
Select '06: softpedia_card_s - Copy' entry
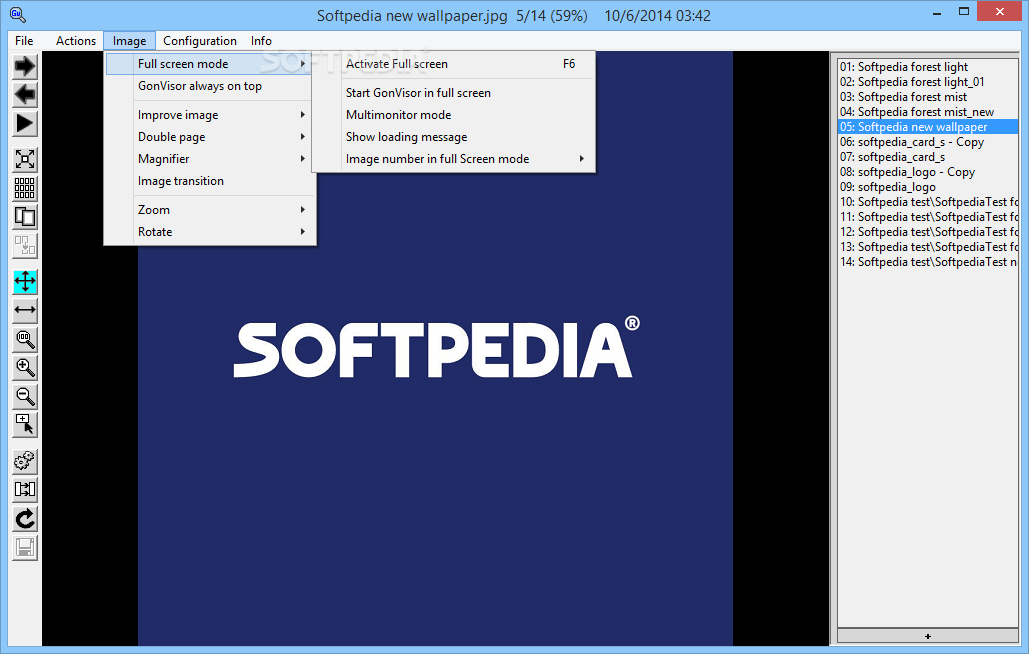point(928,142)
